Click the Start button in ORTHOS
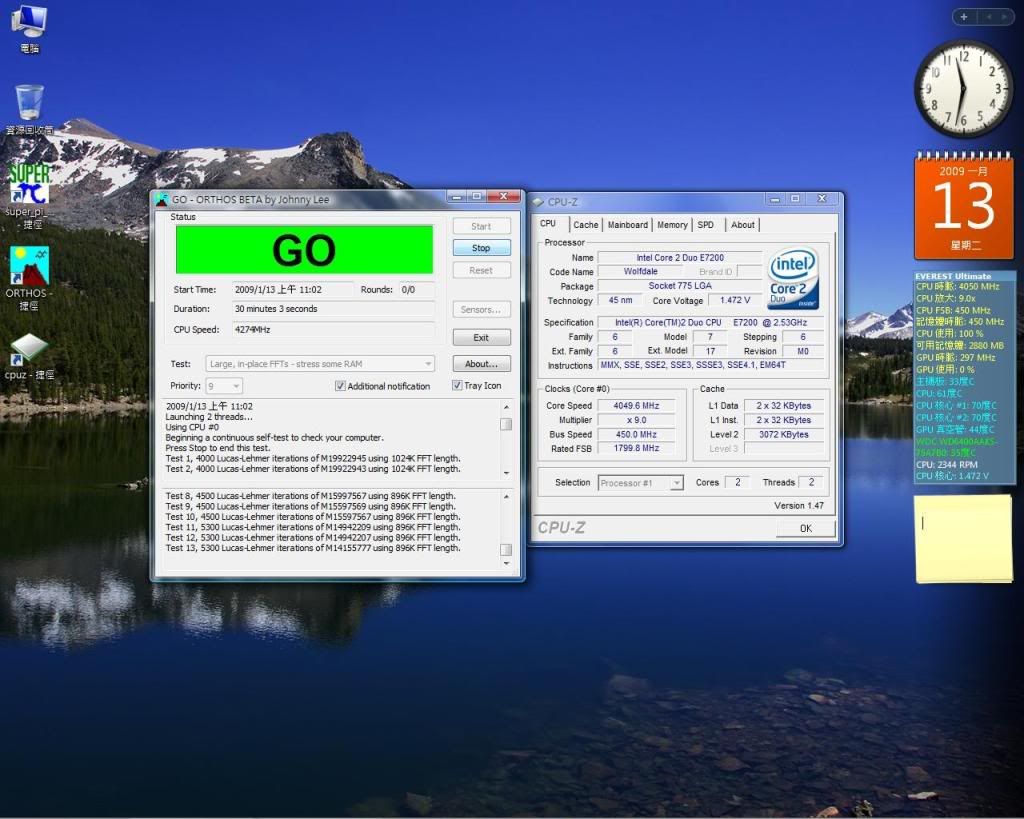The width and height of the screenshot is (1024, 819). [481, 226]
